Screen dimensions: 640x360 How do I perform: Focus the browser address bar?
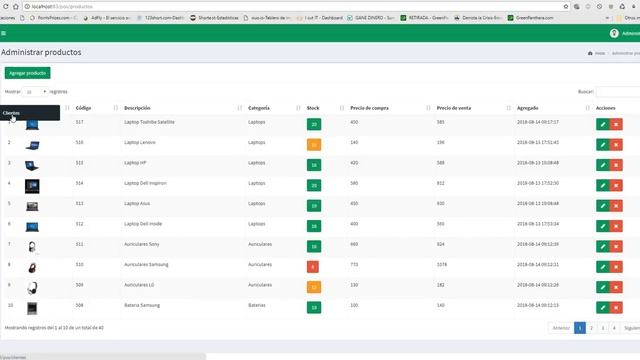(294, 7)
